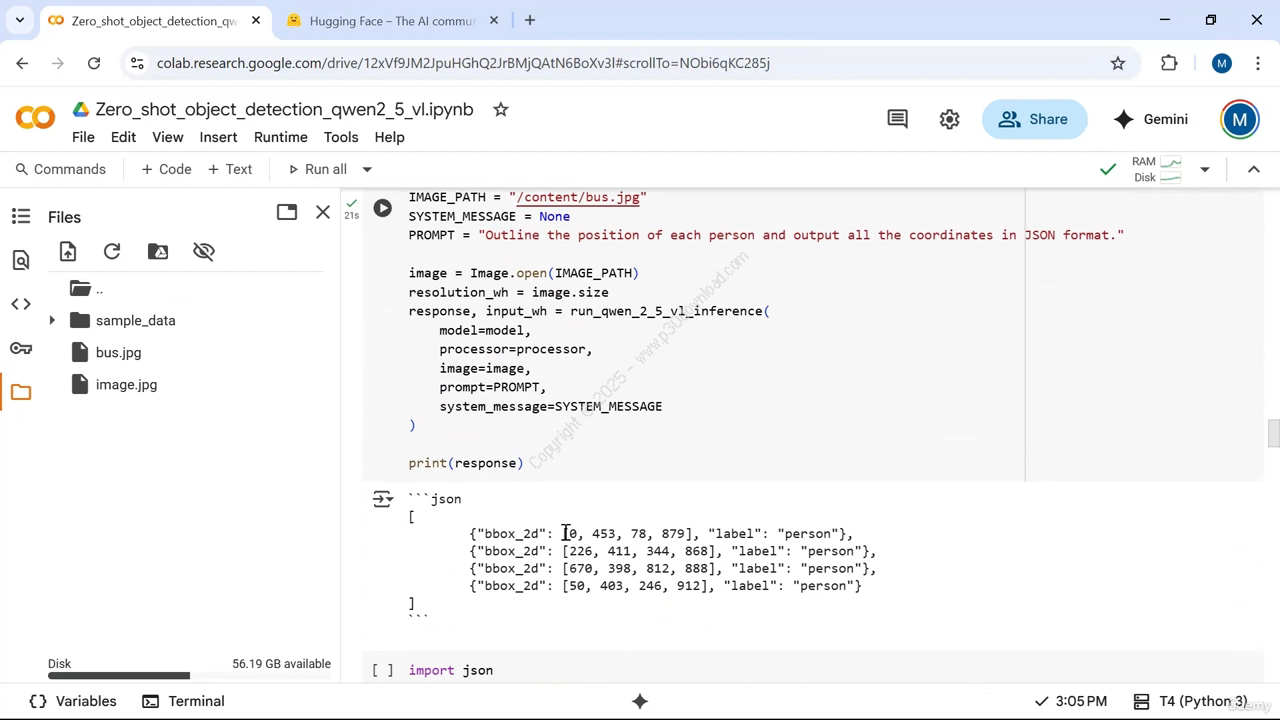Open the Find and replace sidebar
The height and width of the screenshot is (720, 1280).
(x=21, y=261)
